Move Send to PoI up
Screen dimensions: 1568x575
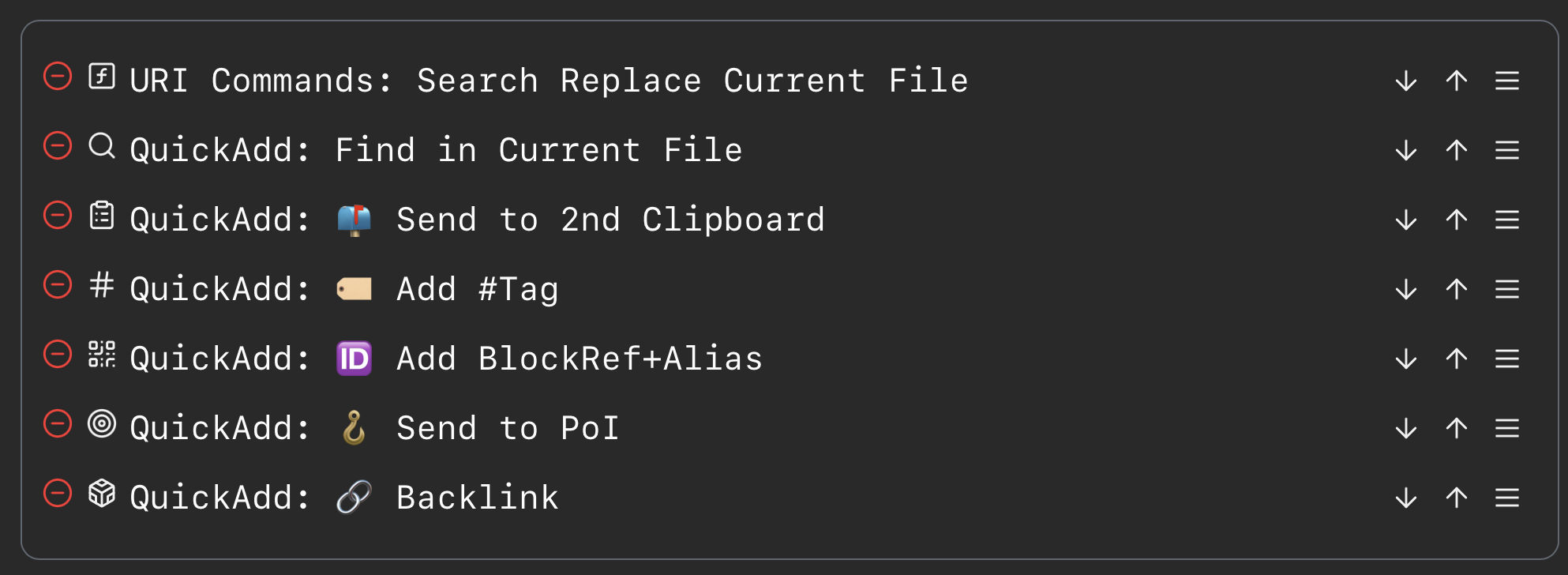(x=1456, y=427)
